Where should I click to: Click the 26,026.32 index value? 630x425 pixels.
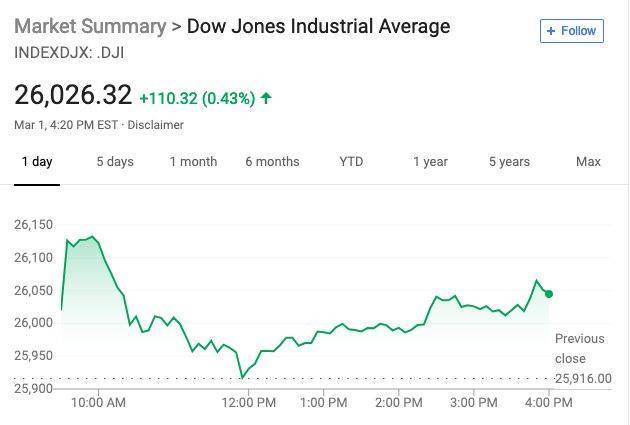tap(73, 96)
